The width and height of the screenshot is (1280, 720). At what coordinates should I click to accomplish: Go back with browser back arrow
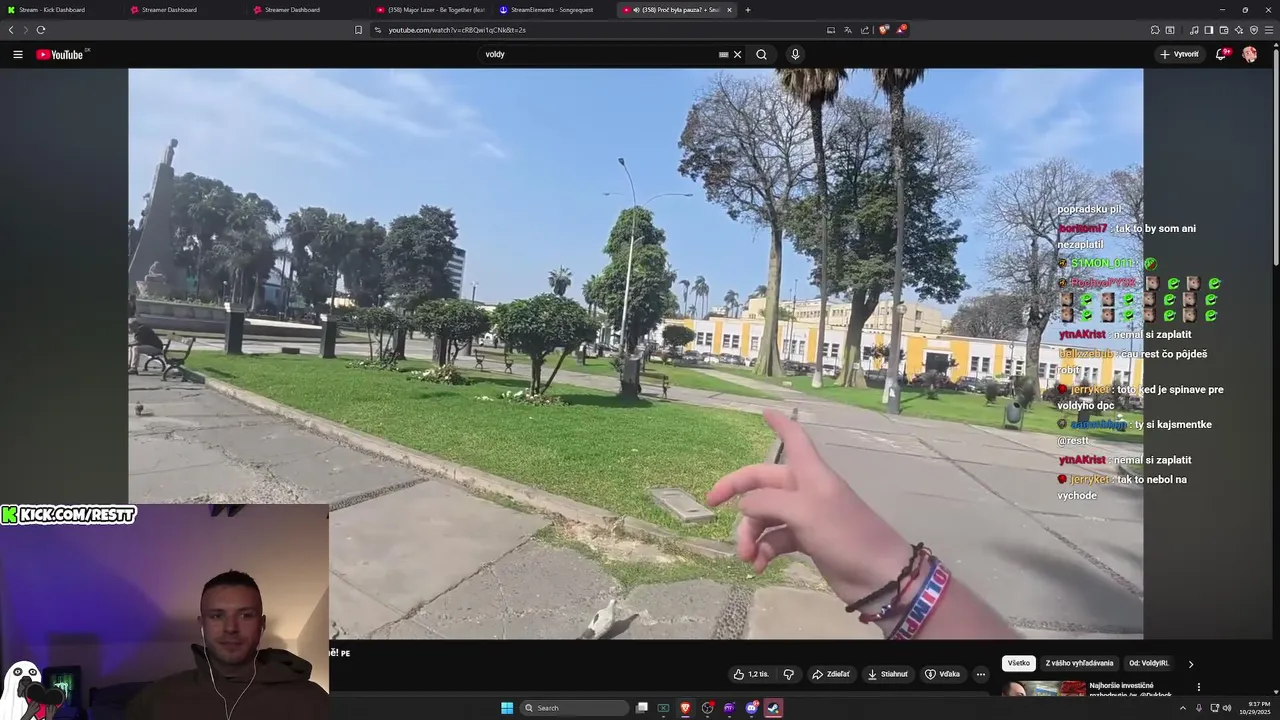11,30
